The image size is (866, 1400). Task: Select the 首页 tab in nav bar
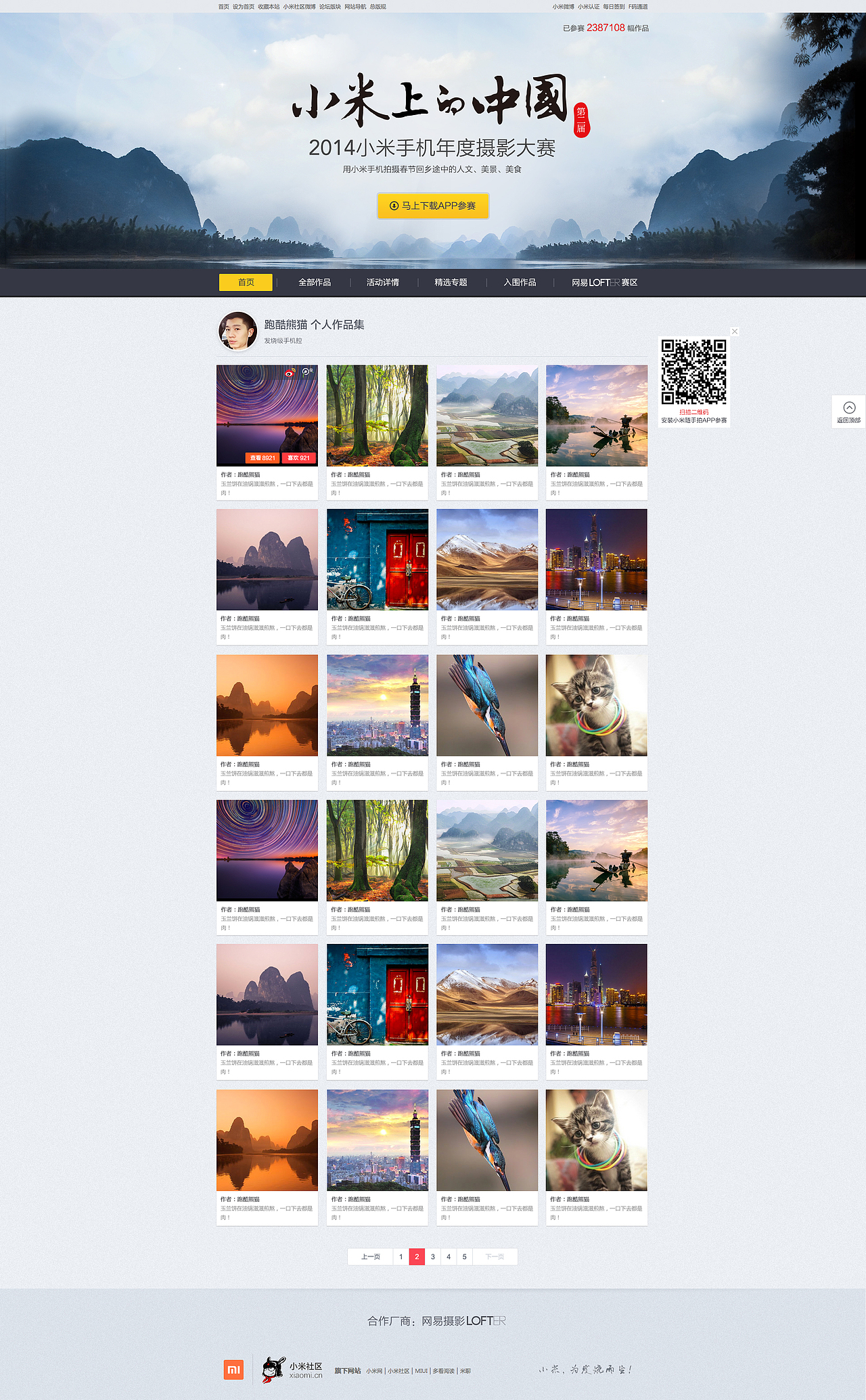(x=246, y=282)
